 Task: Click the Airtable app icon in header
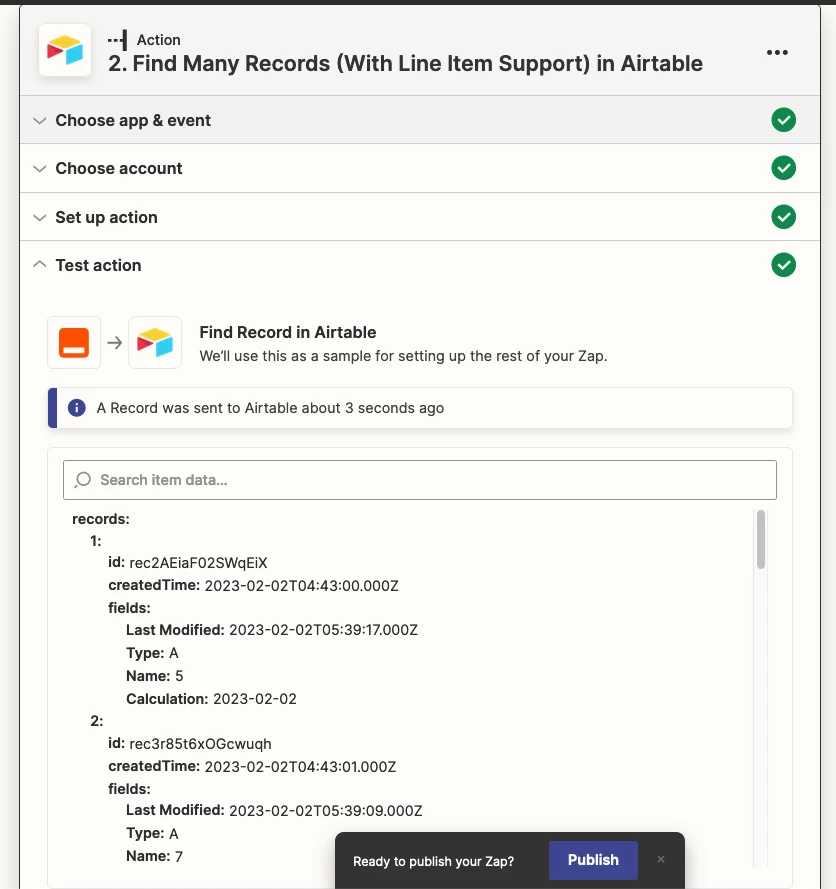[65, 50]
